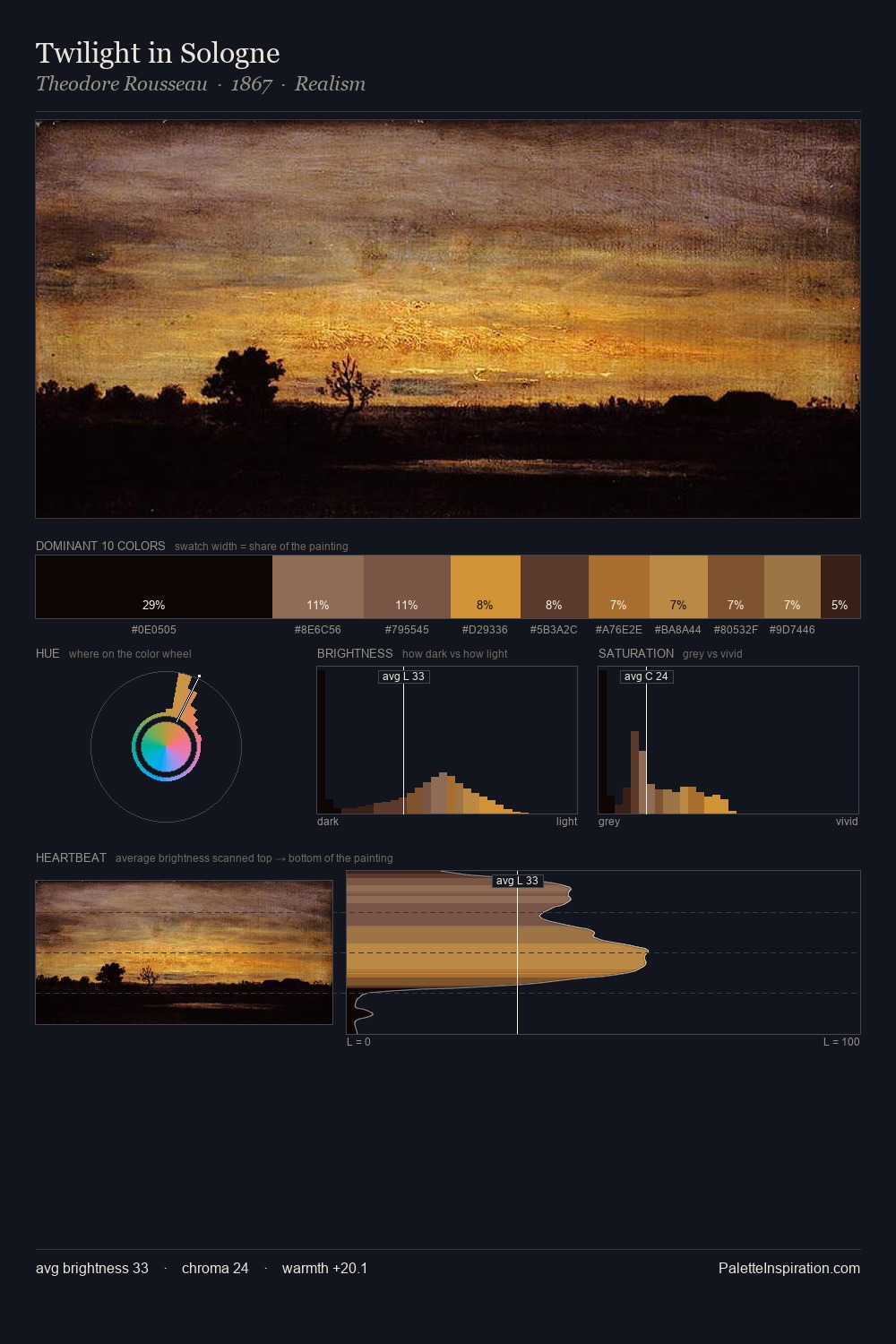Click the main Twilight in Sologne painting
This screenshot has height=1344, width=896.
pyautogui.click(x=448, y=319)
